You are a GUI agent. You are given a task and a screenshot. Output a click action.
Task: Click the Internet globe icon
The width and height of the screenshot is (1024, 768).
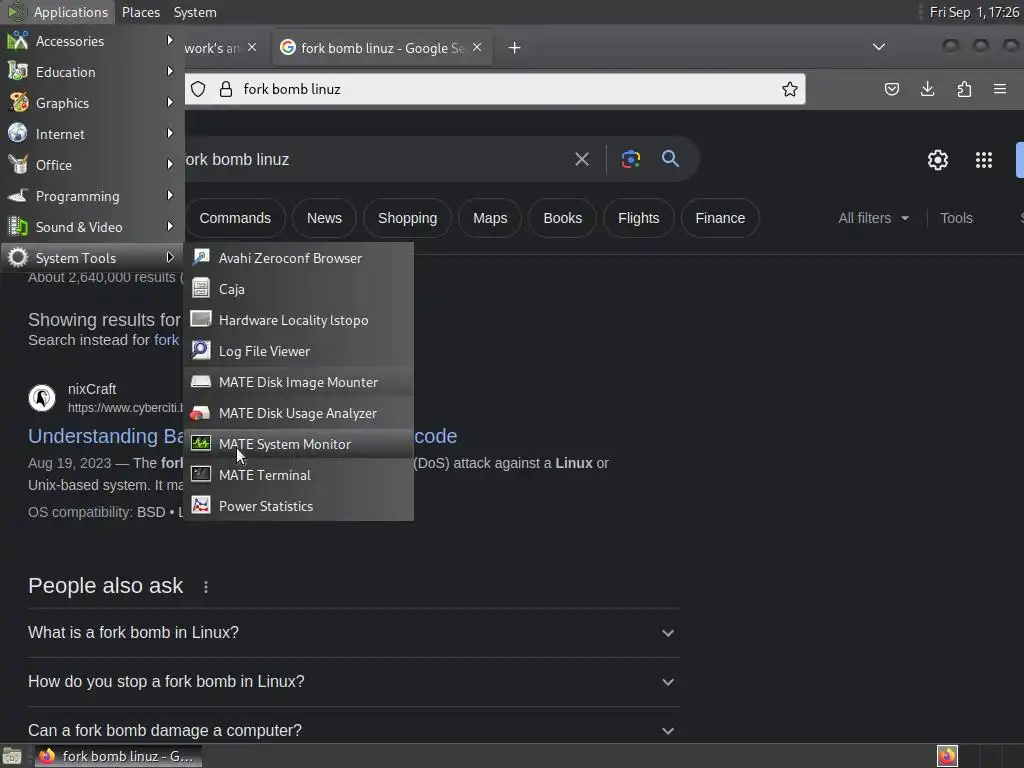coord(18,133)
